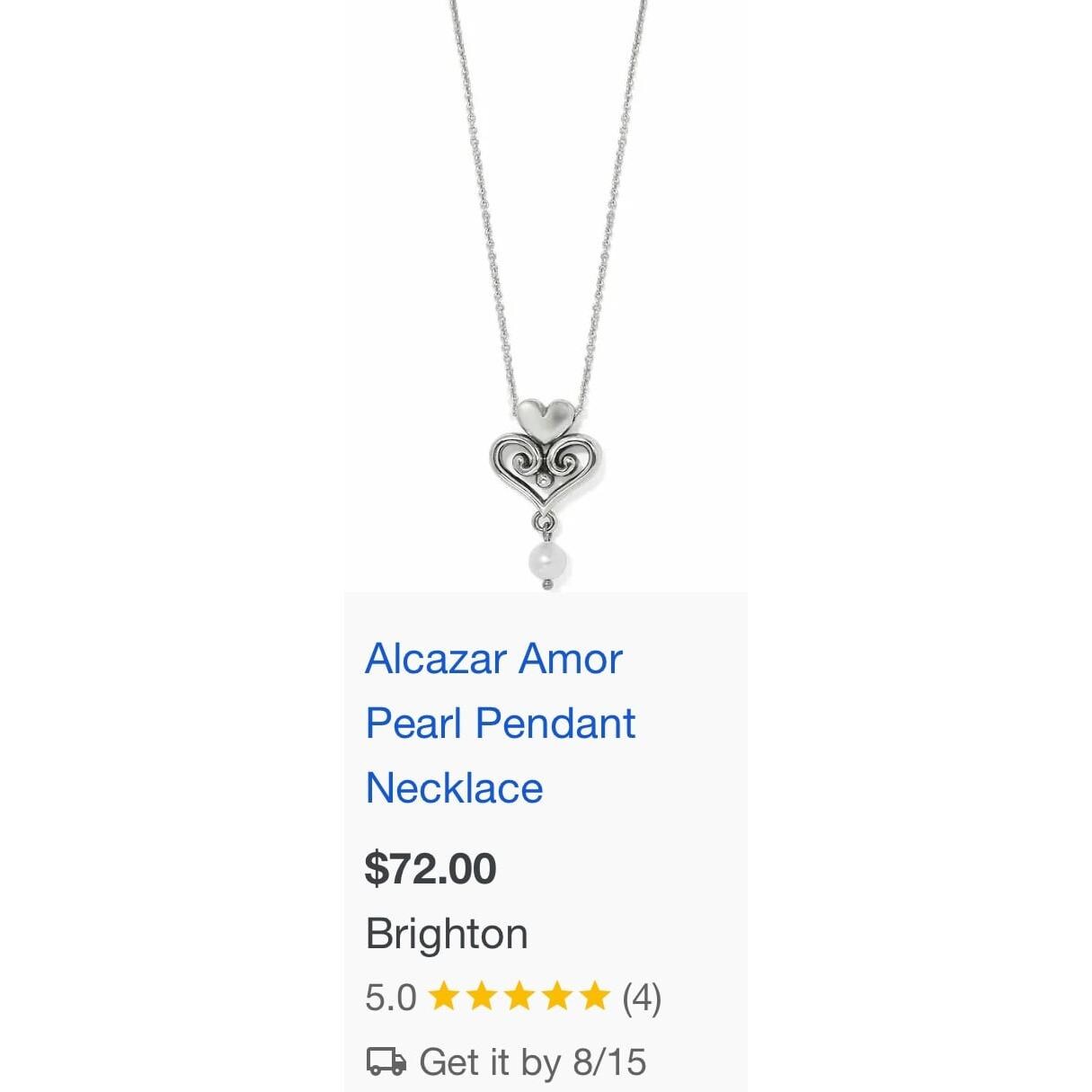Select the first yellow rating star
This screenshot has height=1092, width=1092.
coord(444,997)
